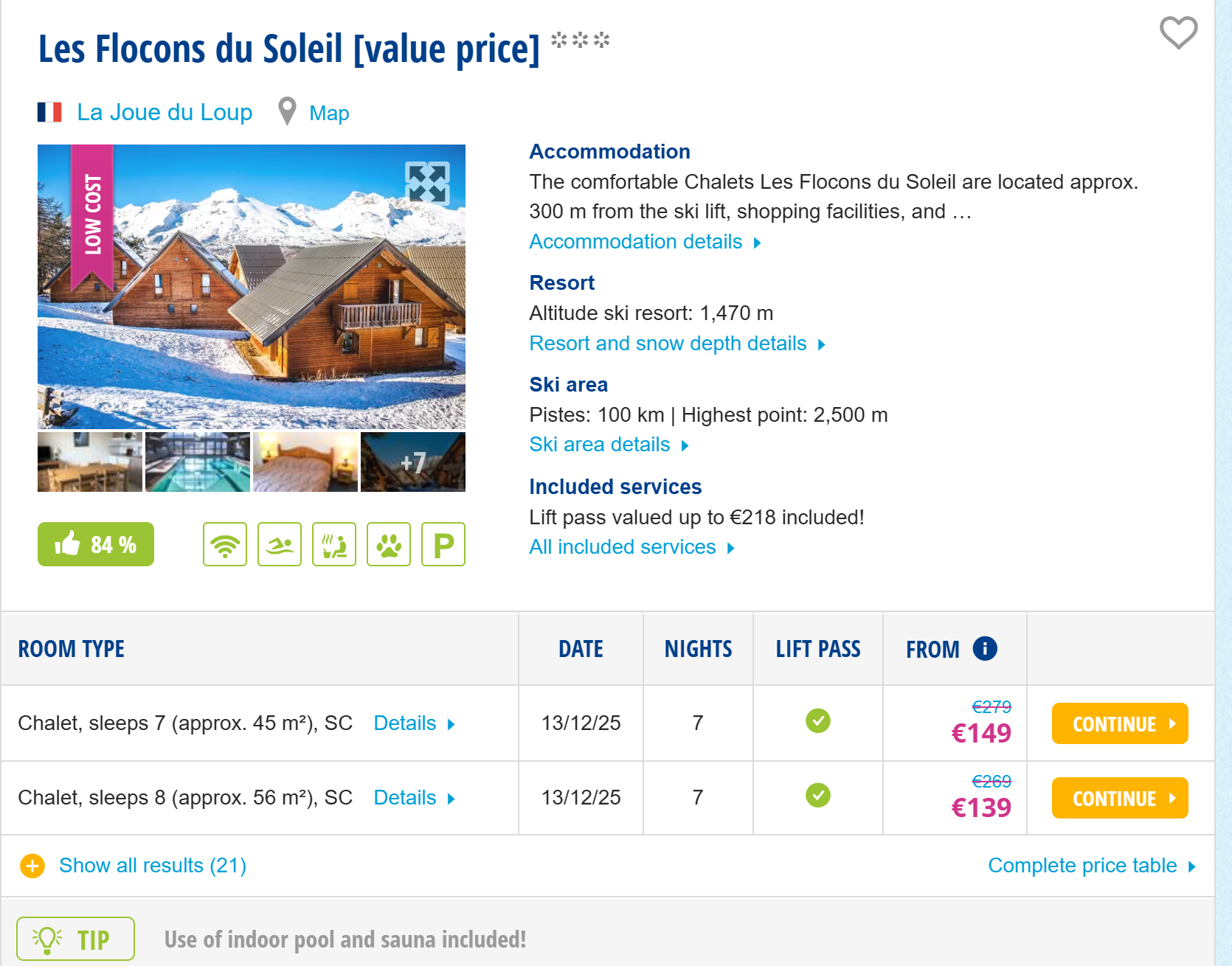Click the pets allowed paw icon

pos(389,544)
